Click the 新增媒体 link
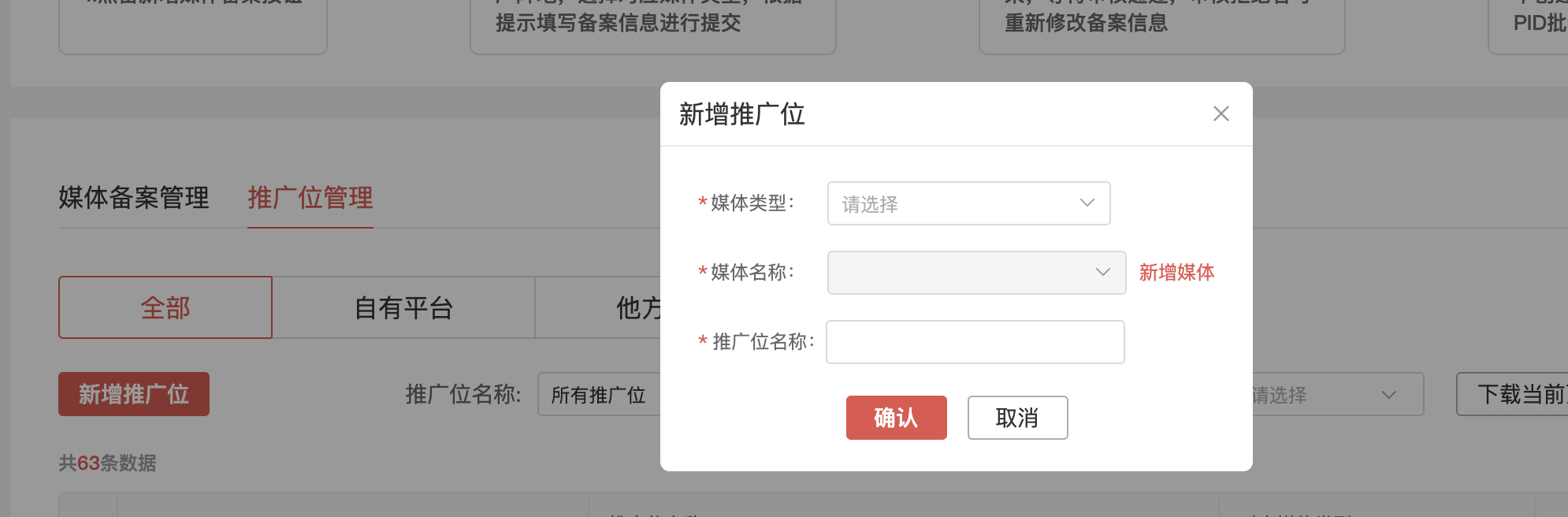This screenshot has height=517, width=1568. click(1176, 273)
